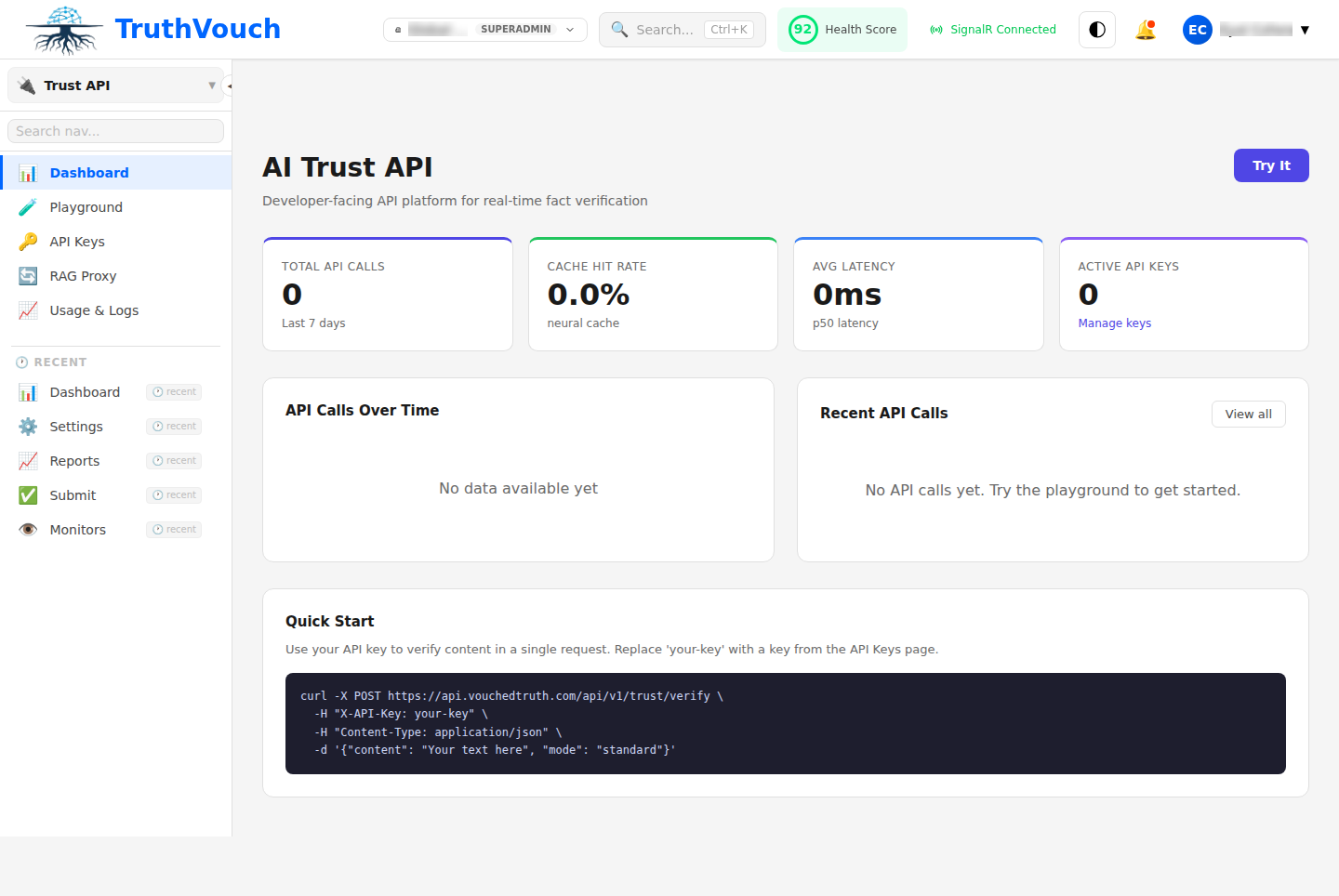Expand the SUPERADMIN tenant dropdown
This screenshot has width=1339, height=896.
[x=484, y=29]
